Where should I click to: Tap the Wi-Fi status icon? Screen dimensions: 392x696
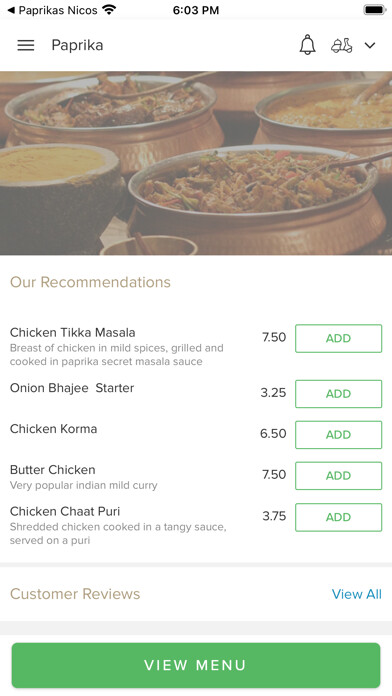tap(109, 9)
